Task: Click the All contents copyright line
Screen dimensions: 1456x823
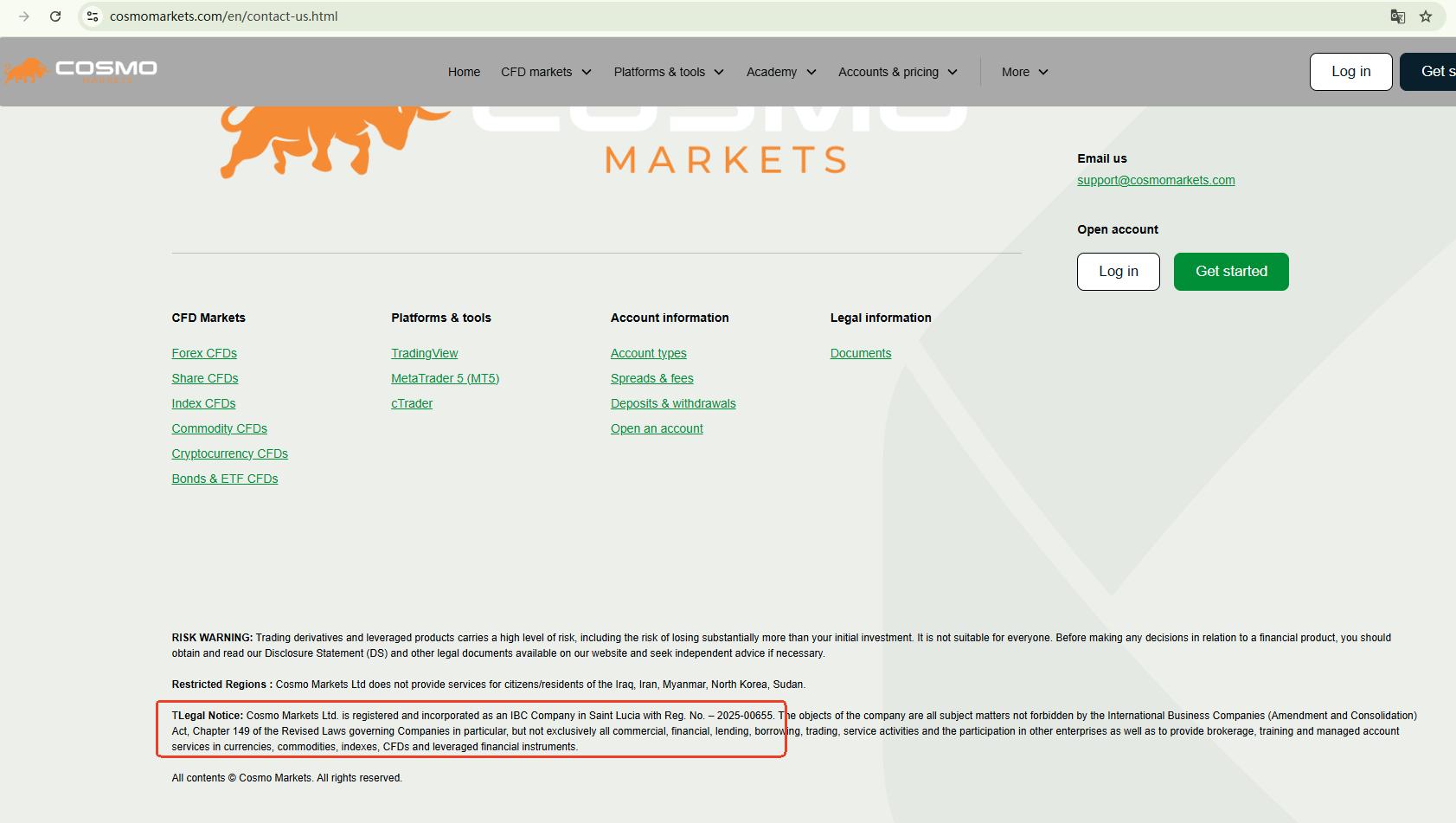Action: pos(286,778)
